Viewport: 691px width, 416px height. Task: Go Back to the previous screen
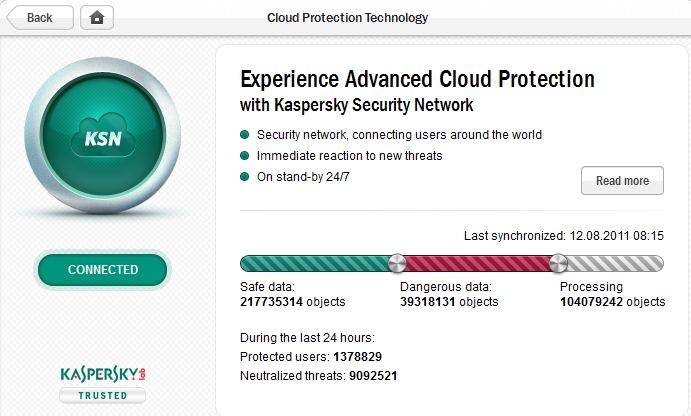pos(39,17)
